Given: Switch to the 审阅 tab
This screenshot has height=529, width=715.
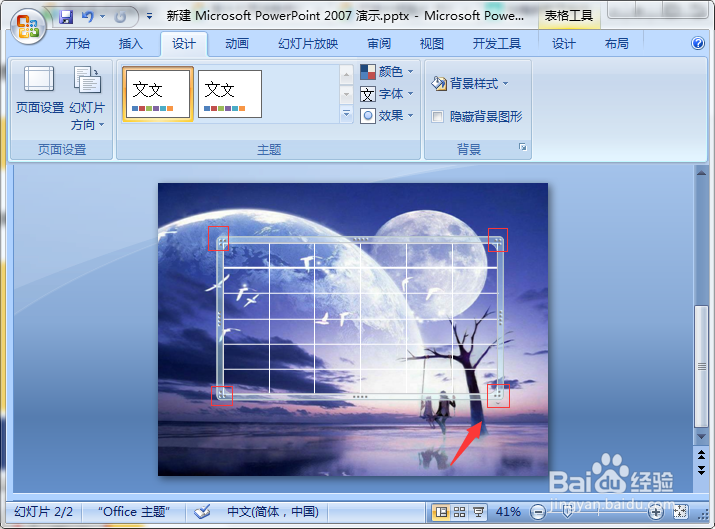Looking at the screenshot, I should click(379, 44).
